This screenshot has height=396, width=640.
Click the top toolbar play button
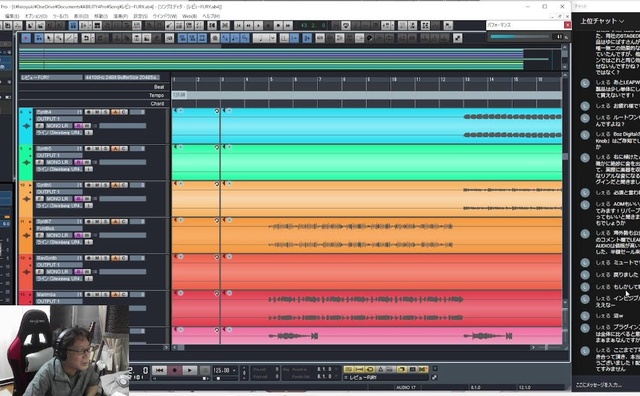tap(258, 25)
